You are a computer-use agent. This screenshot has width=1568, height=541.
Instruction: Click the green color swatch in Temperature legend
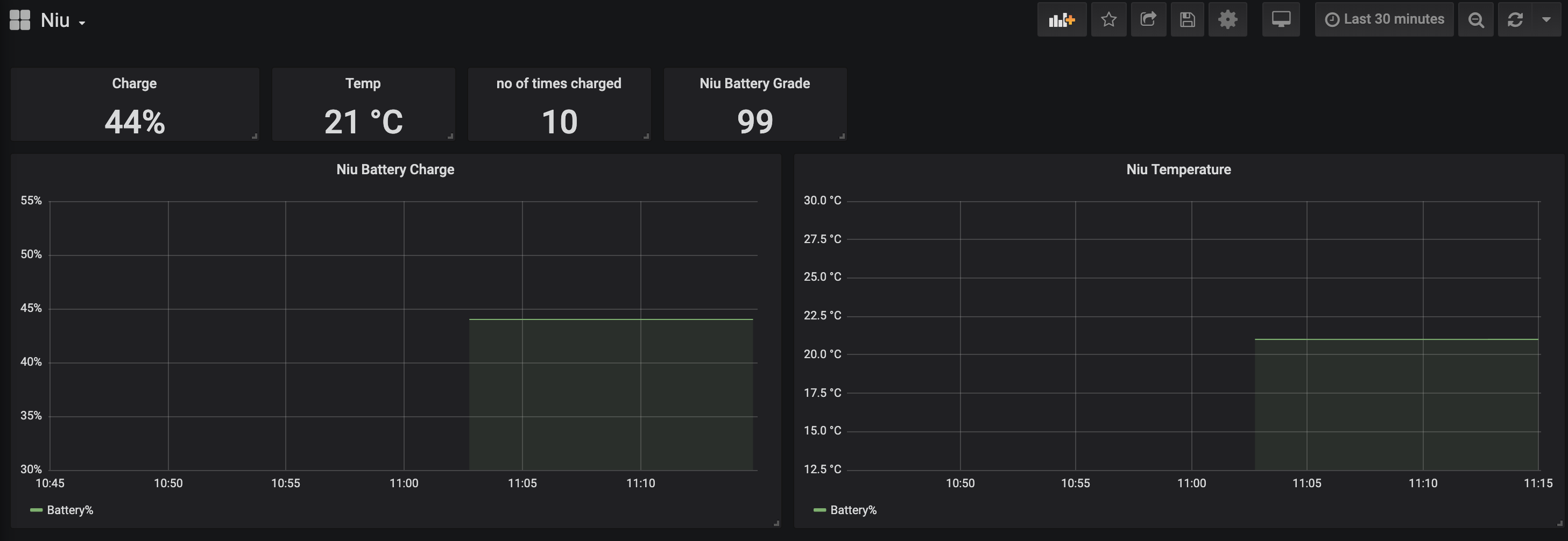[x=820, y=510]
